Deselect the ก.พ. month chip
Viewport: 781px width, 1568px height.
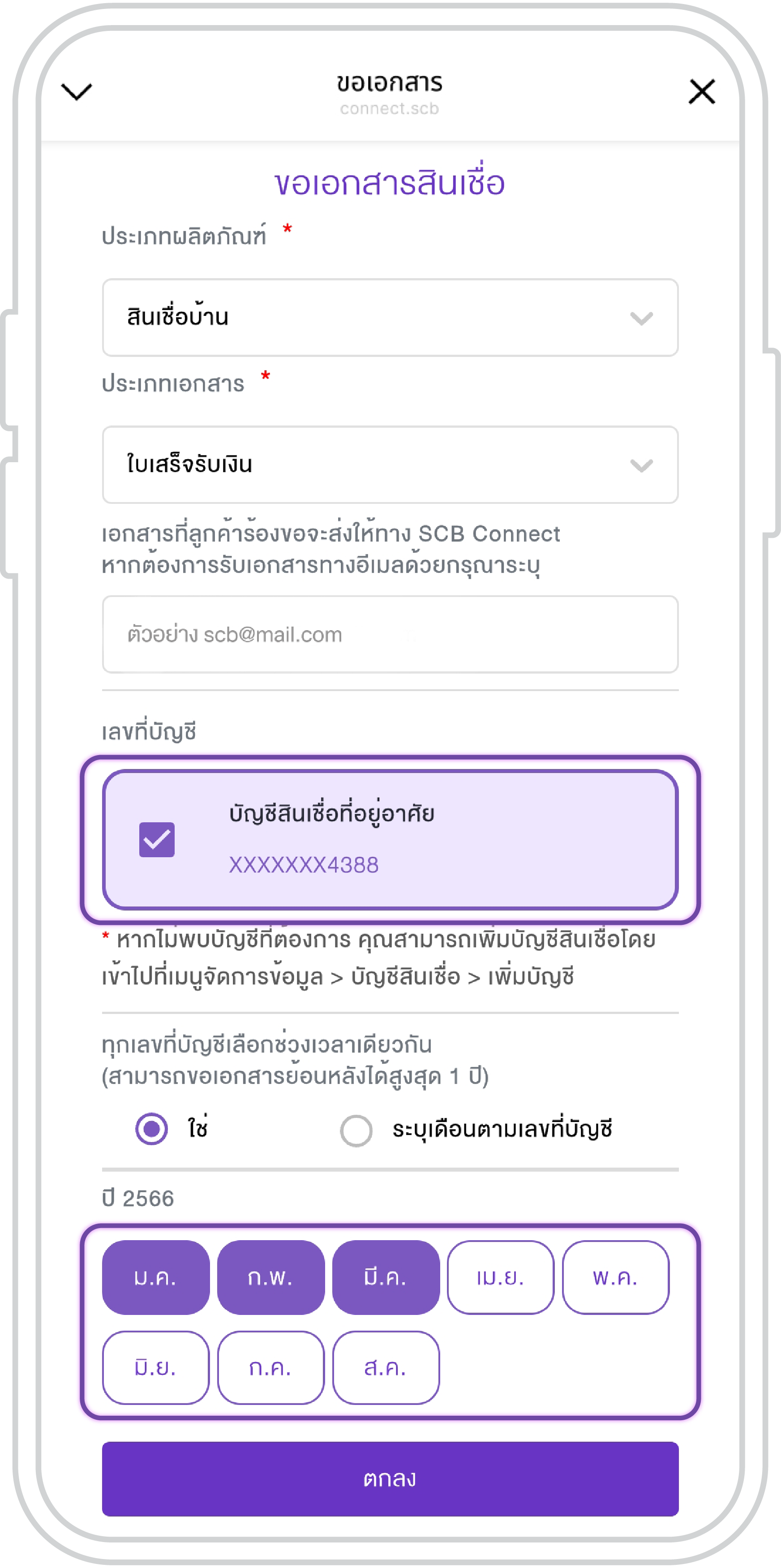pos(271,1277)
